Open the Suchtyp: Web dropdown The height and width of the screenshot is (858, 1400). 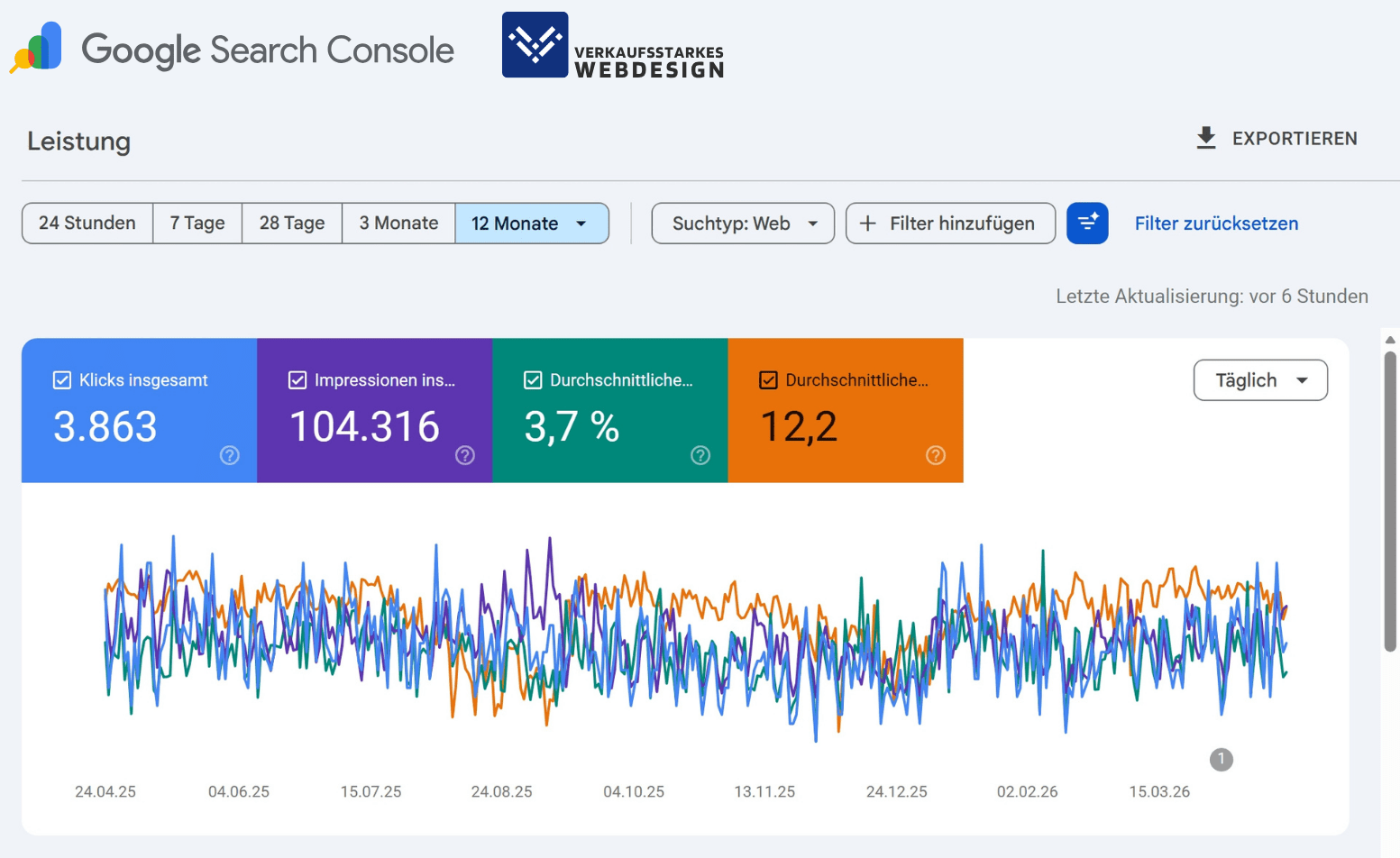pyautogui.click(x=742, y=223)
